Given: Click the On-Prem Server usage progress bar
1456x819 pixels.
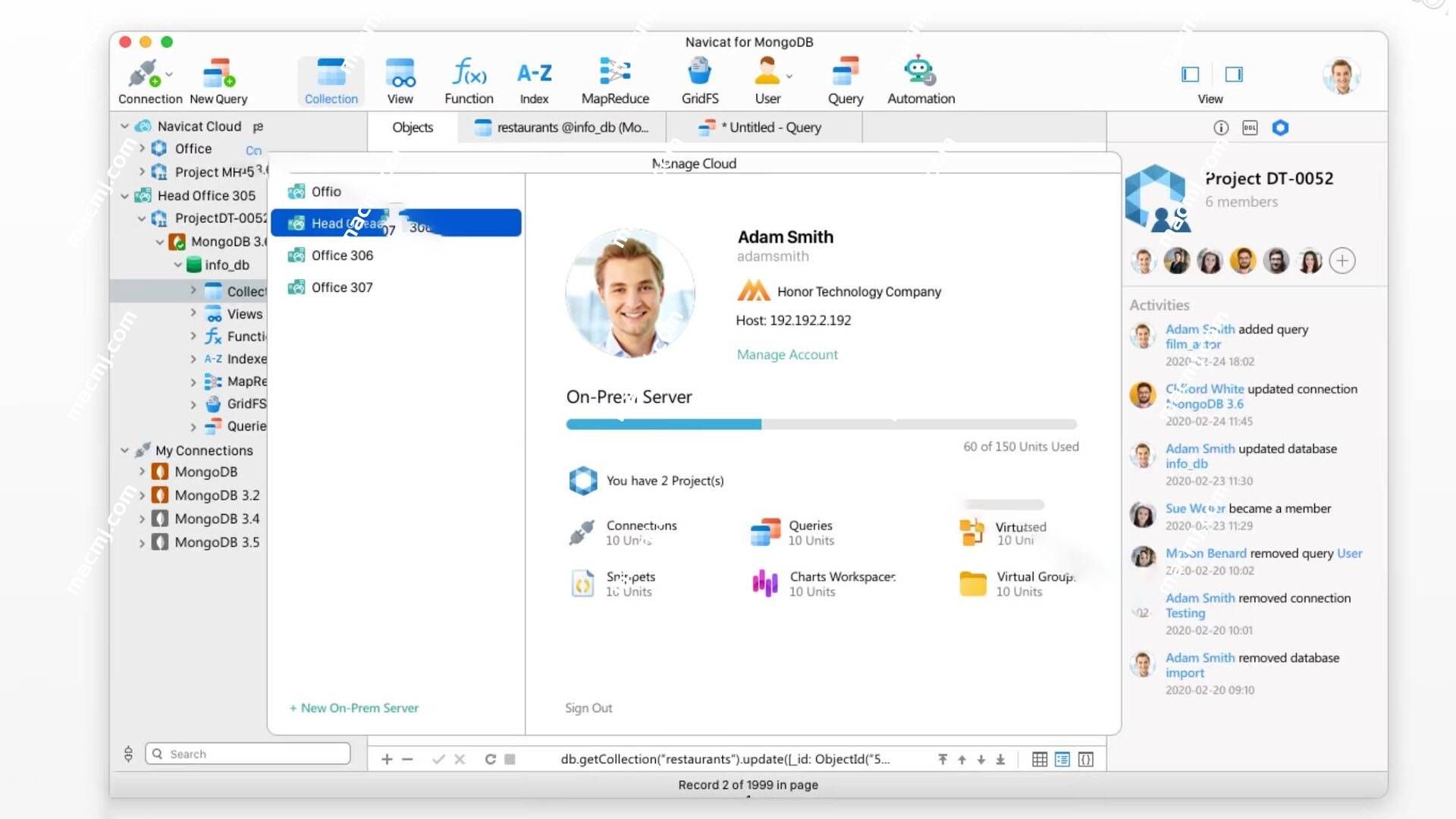Looking at the screenshot, I should pyautogui.click(x=821, y=424).
